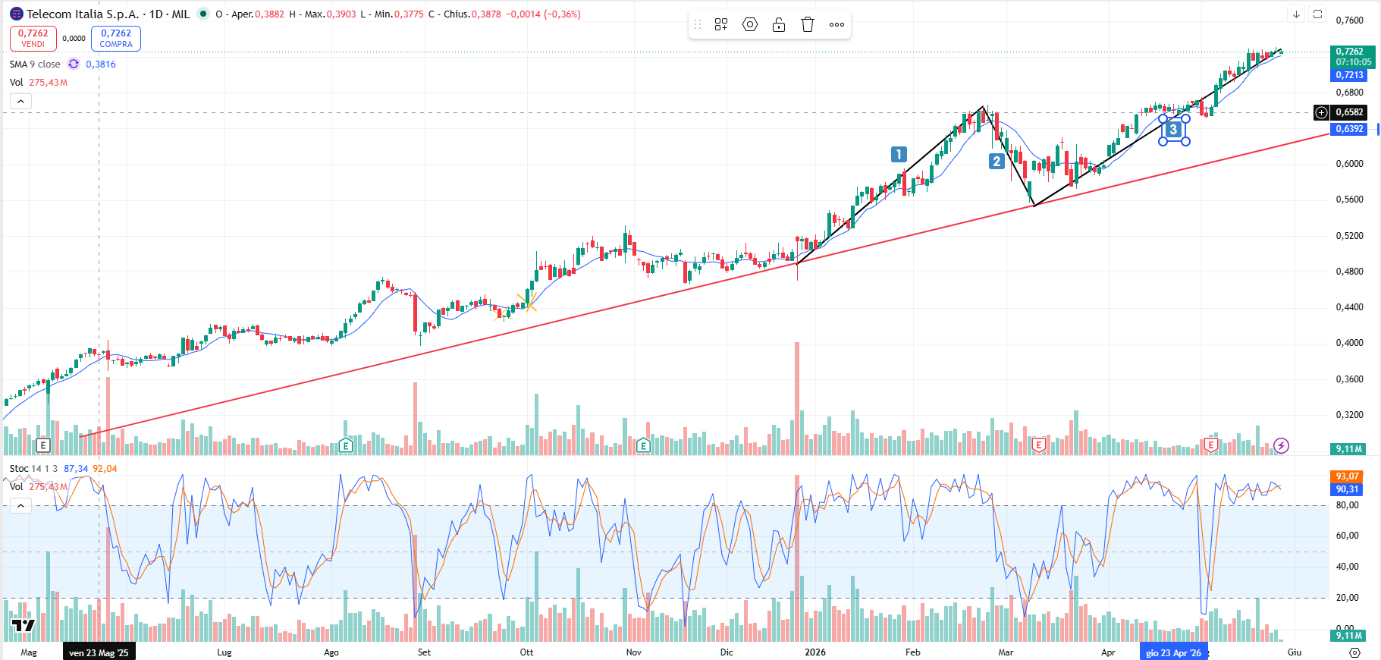The width and height of the screenshot is (1381, 660).
Task: Grab the floating toolbar drag handle
Action: pos(698,25)
